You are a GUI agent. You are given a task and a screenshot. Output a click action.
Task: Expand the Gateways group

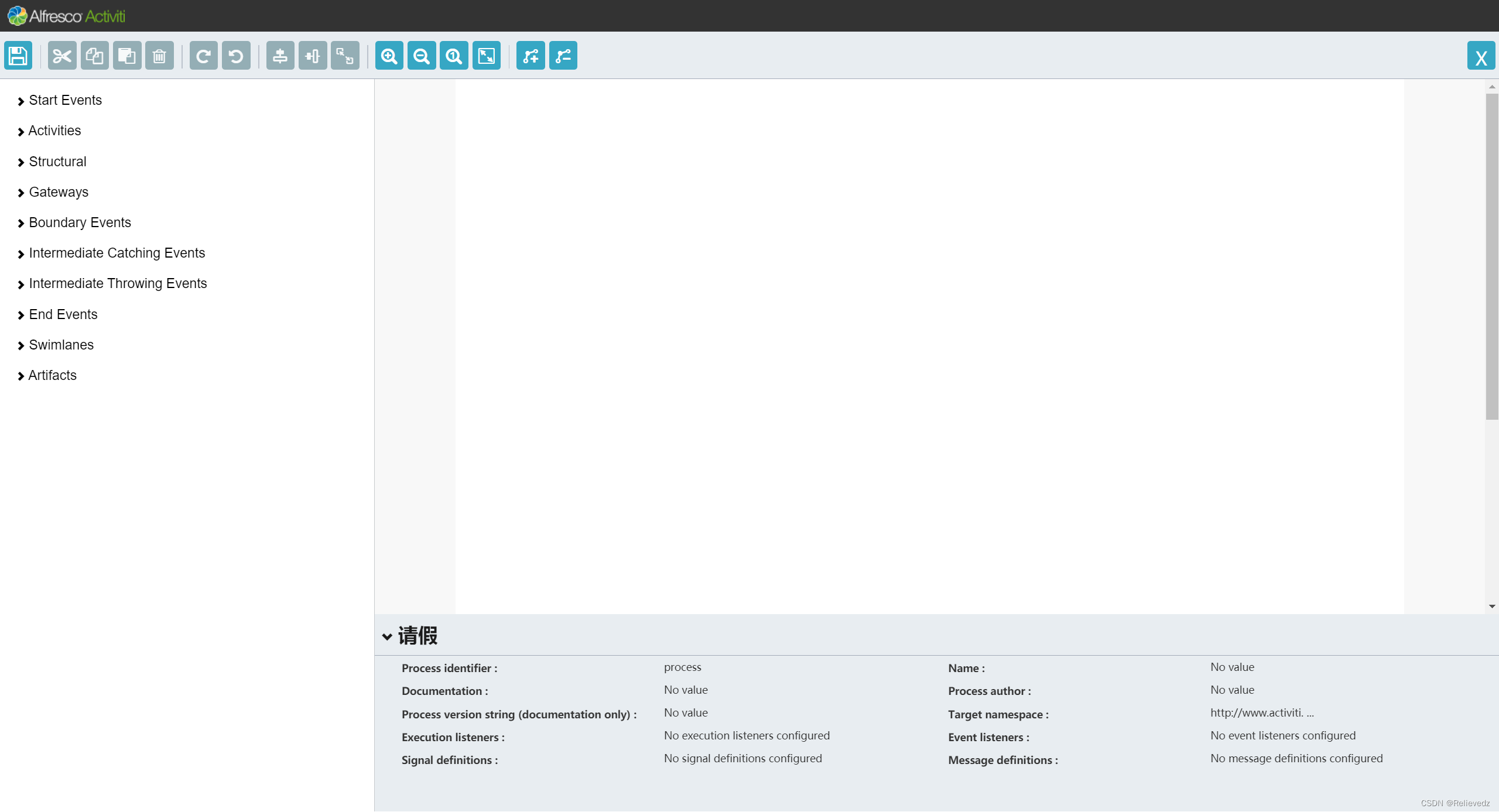[x=58, y=193]
